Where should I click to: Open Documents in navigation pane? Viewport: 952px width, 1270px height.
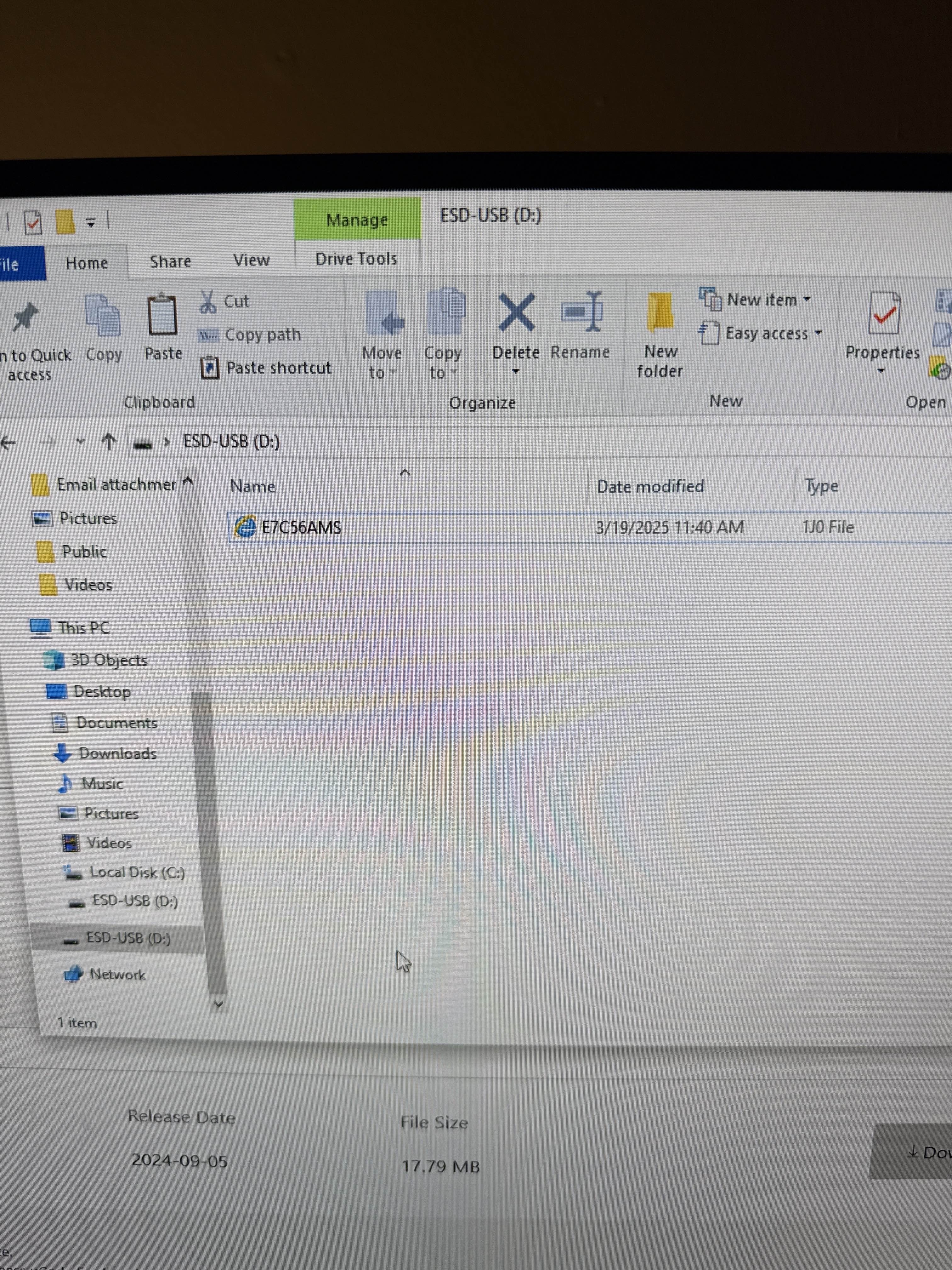tap(105, 722)
